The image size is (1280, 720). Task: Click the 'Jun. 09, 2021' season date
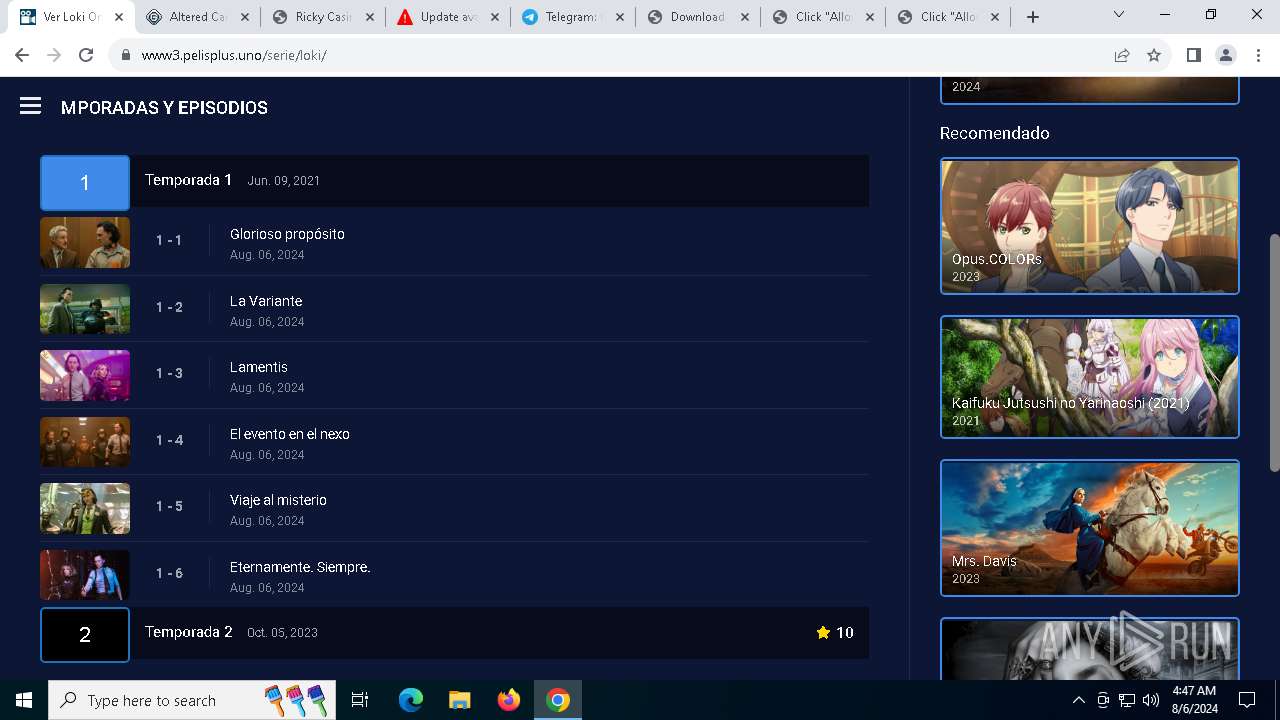pos(284,181)
